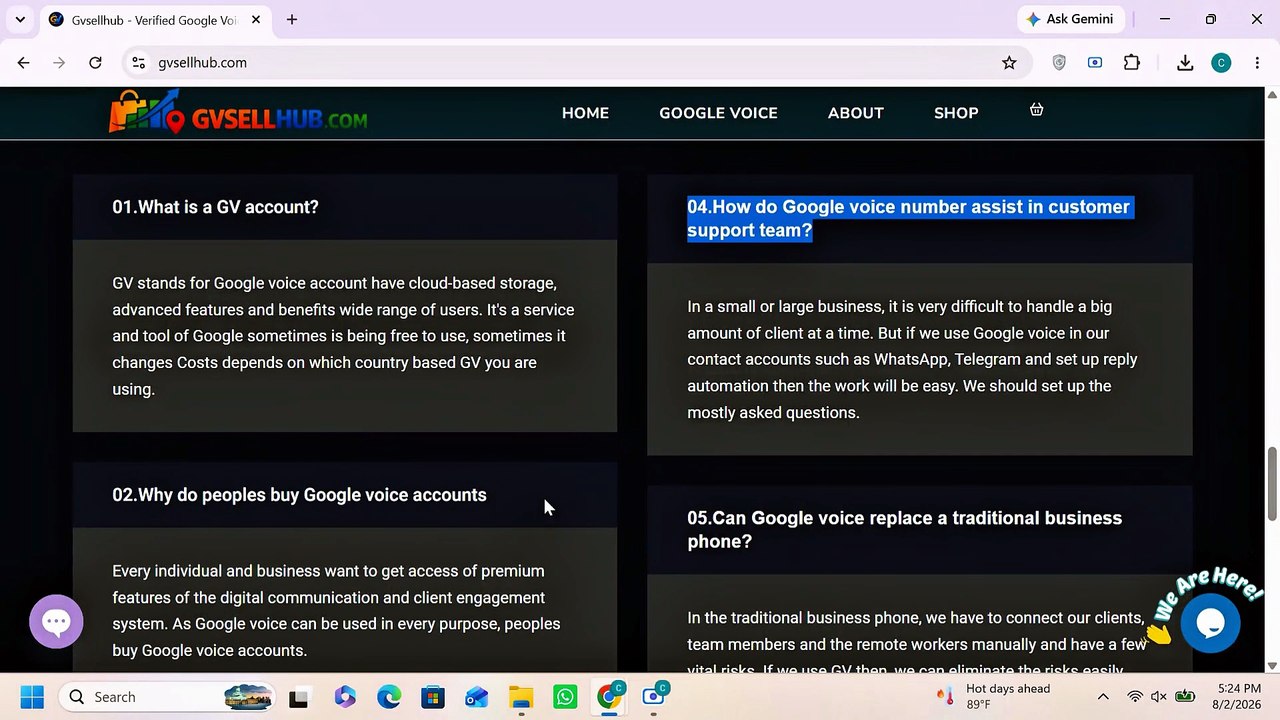1280x720 pixels.
Task: Open the purple chat bubble widget
Action: click(x=56, y=621)
